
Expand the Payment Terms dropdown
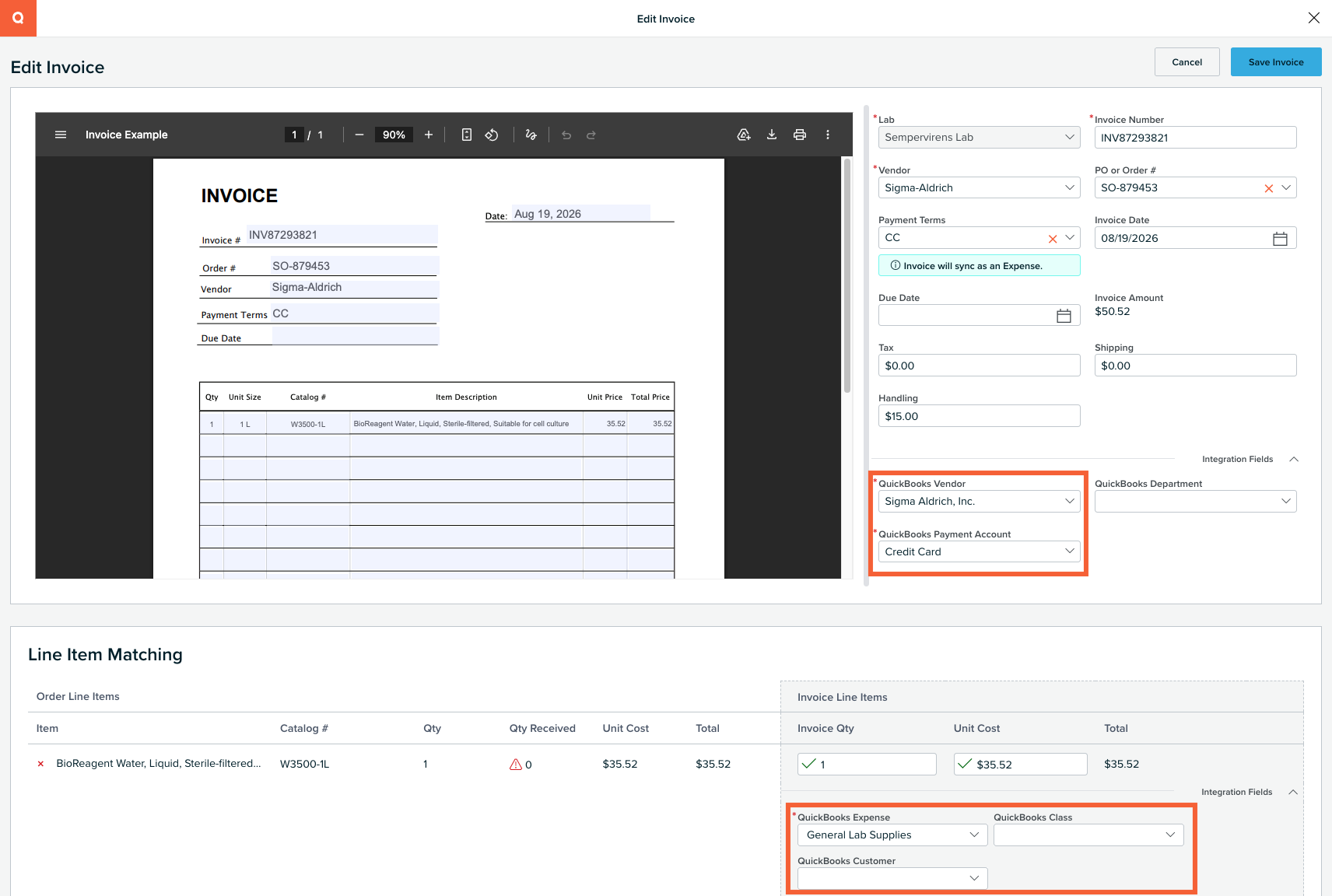point(1070,237)
